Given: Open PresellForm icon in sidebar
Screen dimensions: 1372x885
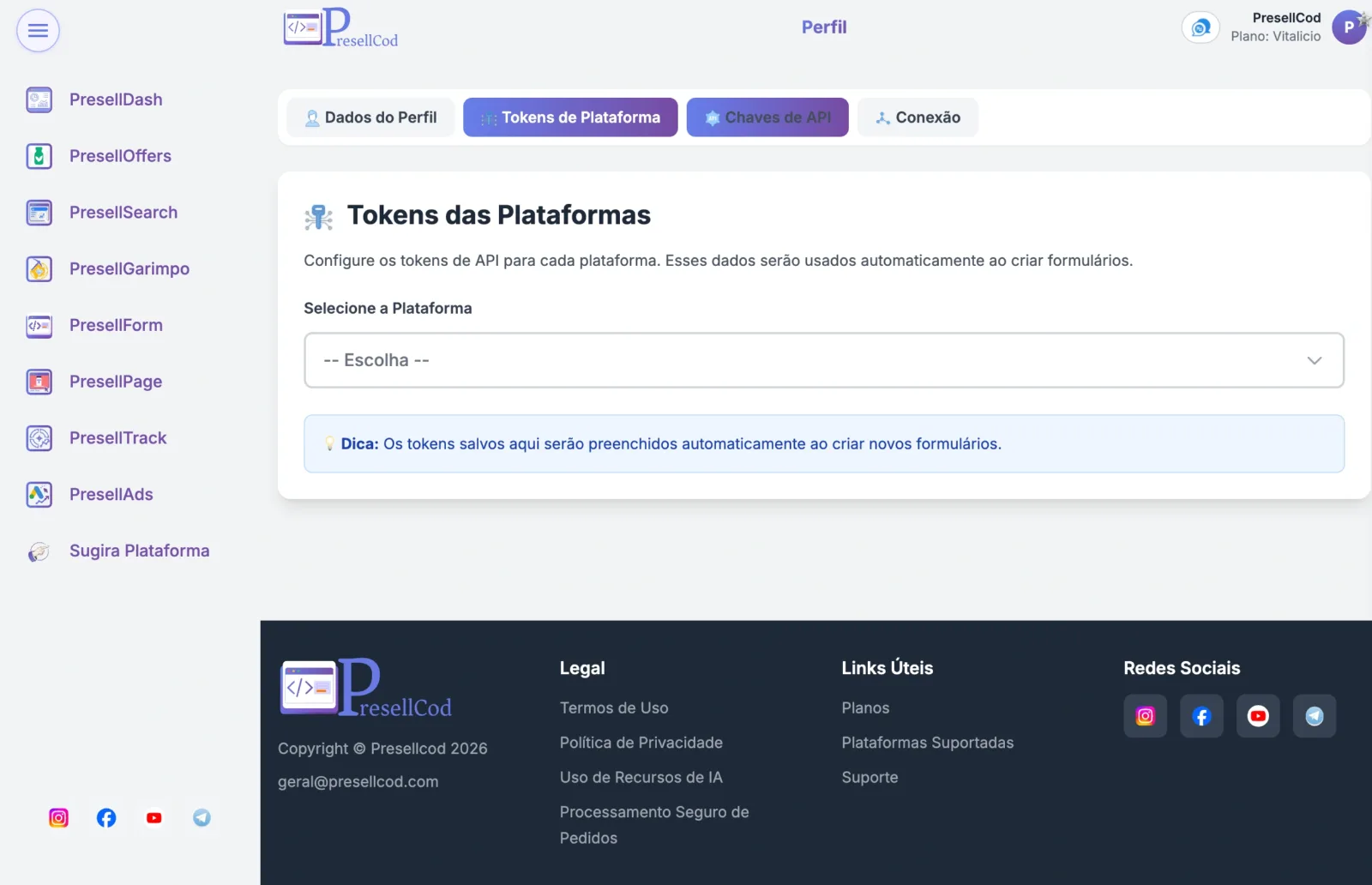Looking at the screenshot, I should click(x=39, y=326).
